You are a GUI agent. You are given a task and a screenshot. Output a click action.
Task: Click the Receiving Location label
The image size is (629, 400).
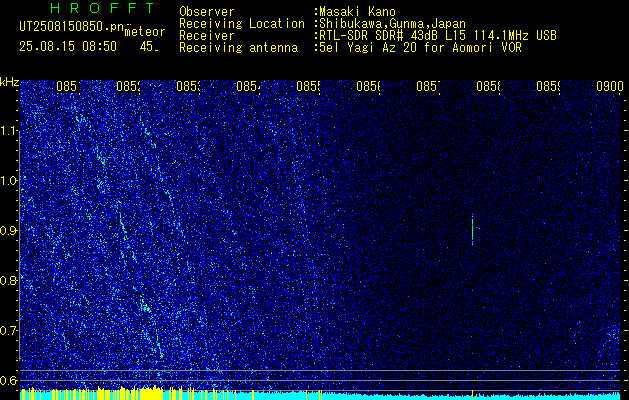coord(242,24)
